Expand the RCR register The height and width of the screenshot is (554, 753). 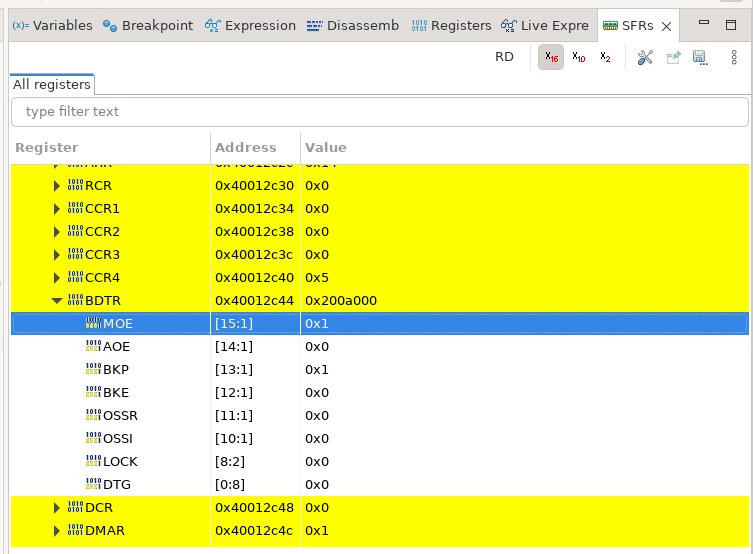[57, 186]
